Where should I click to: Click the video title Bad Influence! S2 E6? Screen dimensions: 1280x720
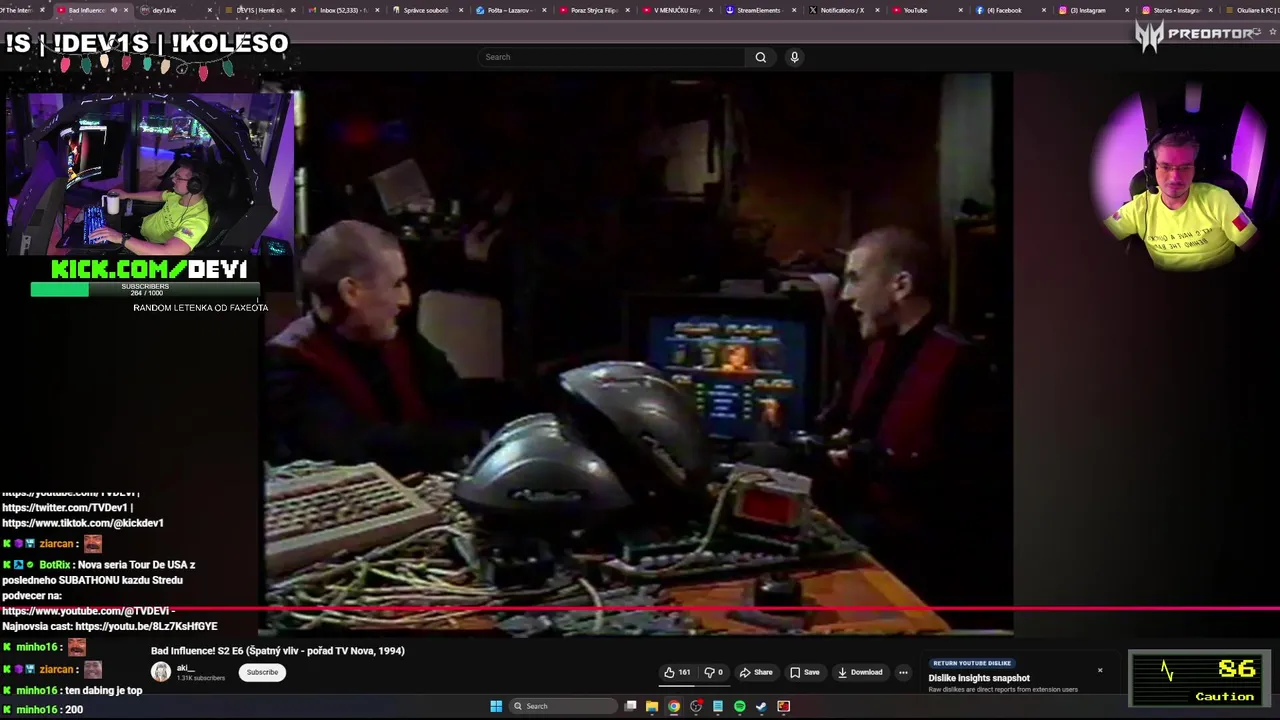click(x=278, y=651)
